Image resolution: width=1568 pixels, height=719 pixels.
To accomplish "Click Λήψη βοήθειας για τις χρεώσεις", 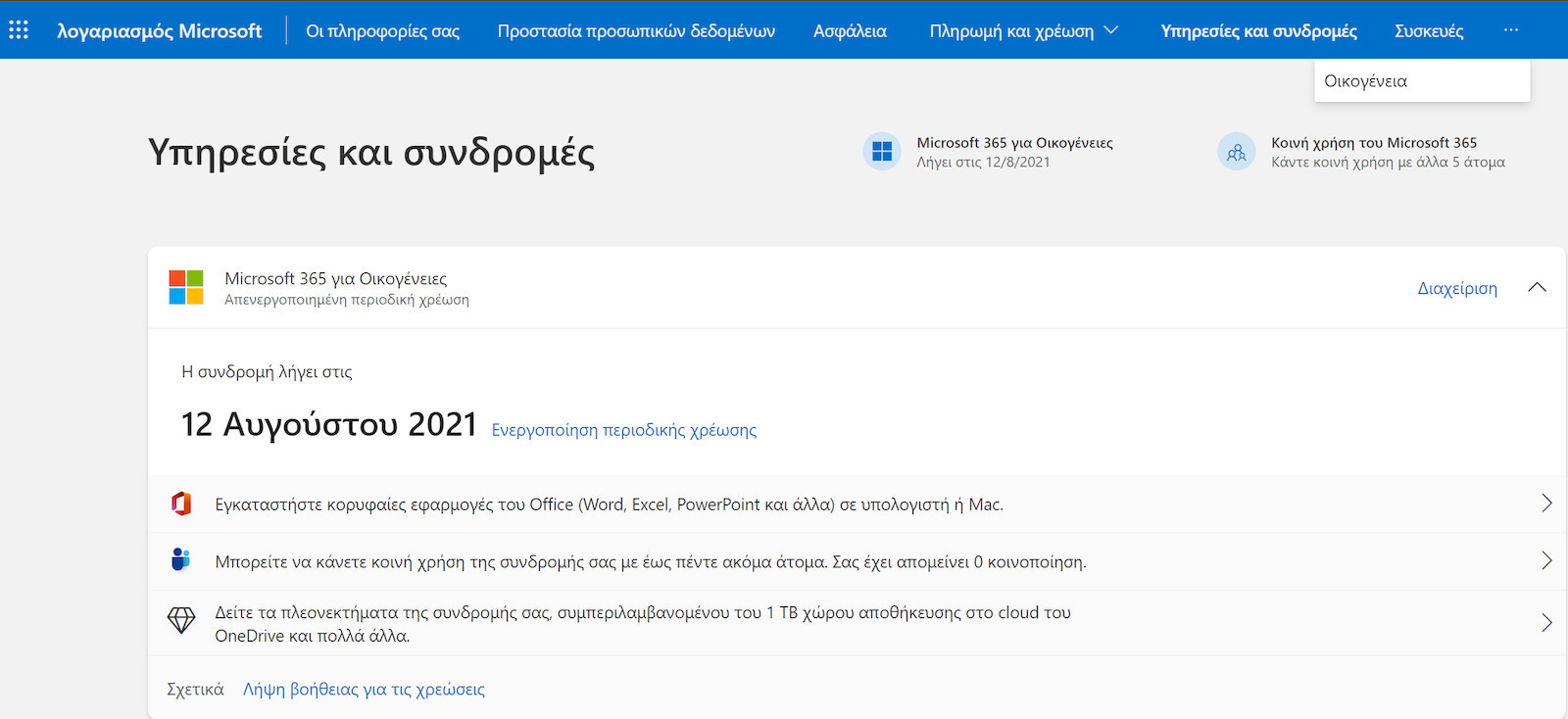I will (x=364, y=689).
